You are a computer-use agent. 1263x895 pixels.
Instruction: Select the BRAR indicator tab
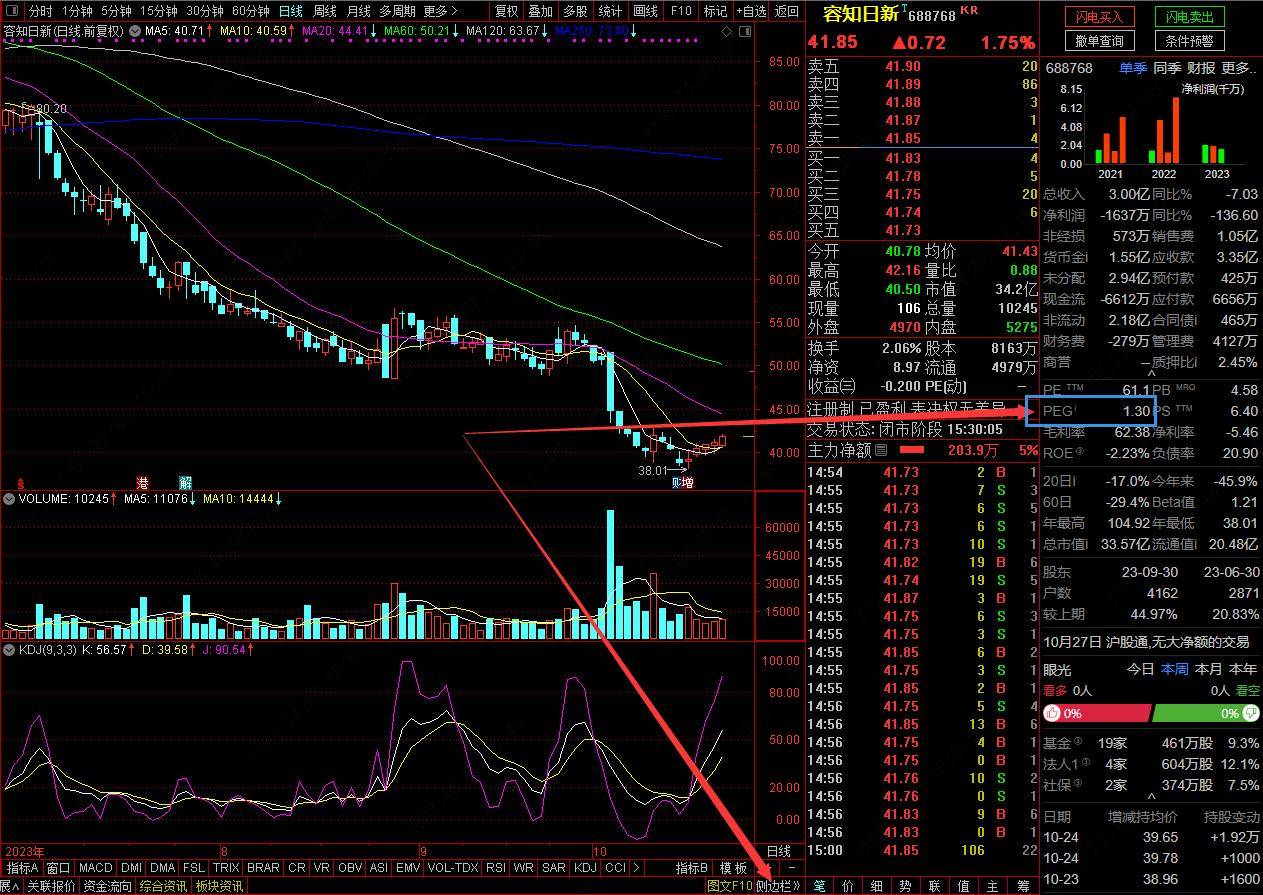tap(263, 868)
